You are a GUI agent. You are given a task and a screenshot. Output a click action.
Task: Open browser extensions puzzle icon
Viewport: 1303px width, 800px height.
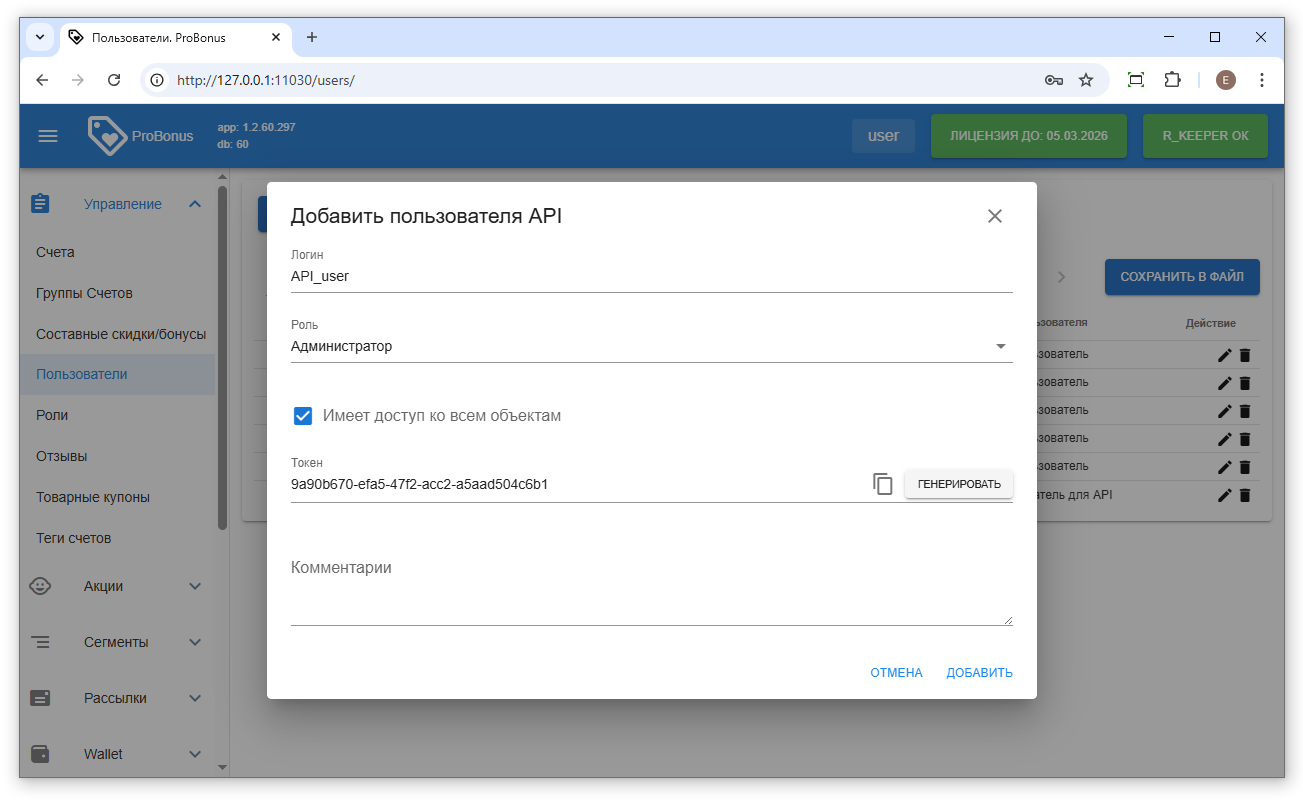[x=1173, y=80]
